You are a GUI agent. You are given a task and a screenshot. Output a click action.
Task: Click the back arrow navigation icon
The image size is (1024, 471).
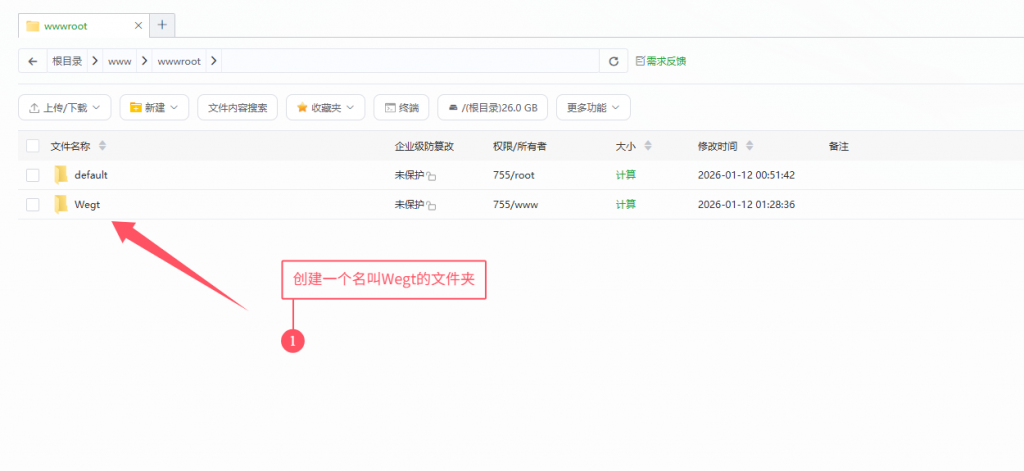pyautogui.click(x=33, y=61)
